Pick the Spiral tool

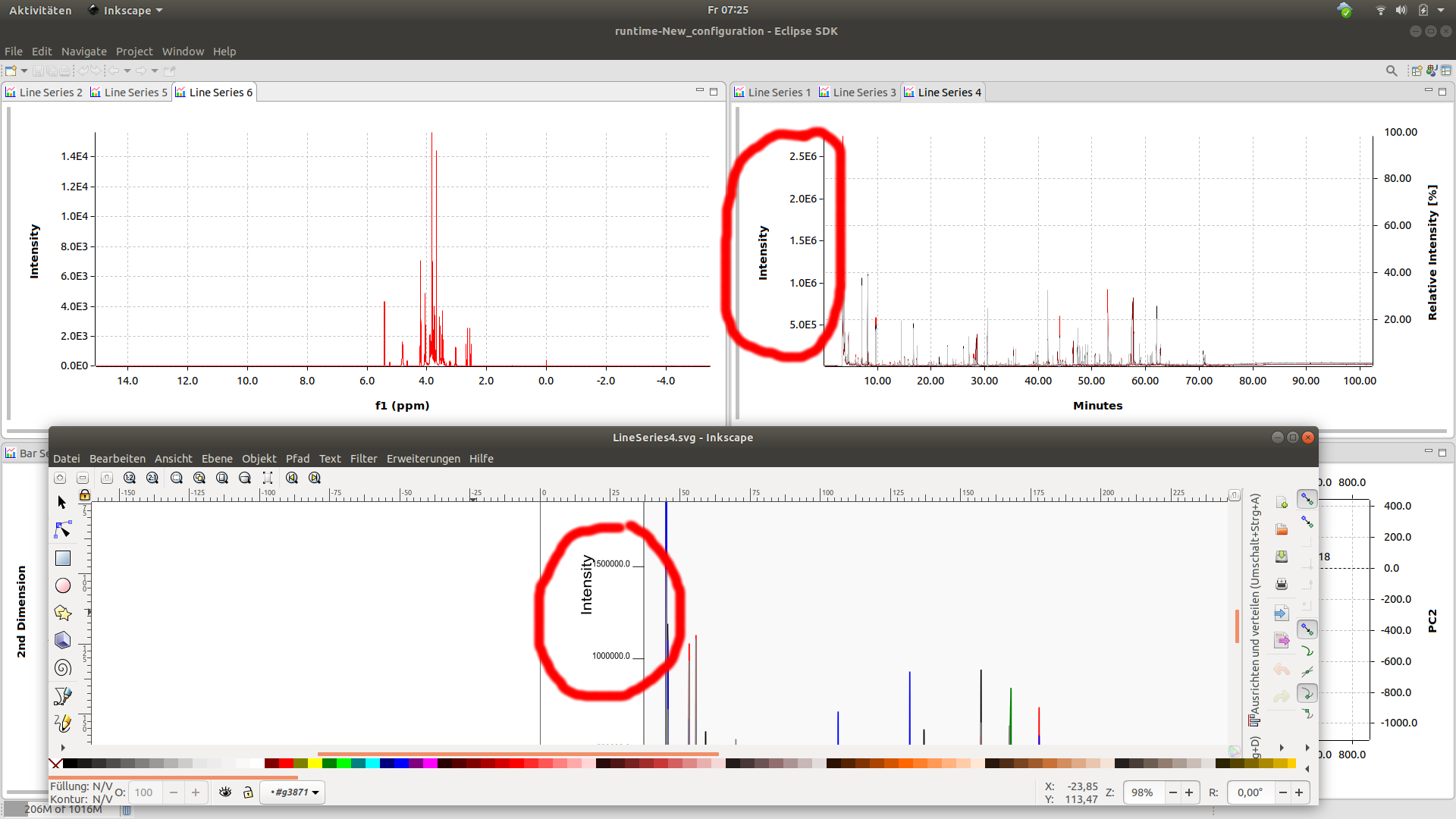coord(63,667)
